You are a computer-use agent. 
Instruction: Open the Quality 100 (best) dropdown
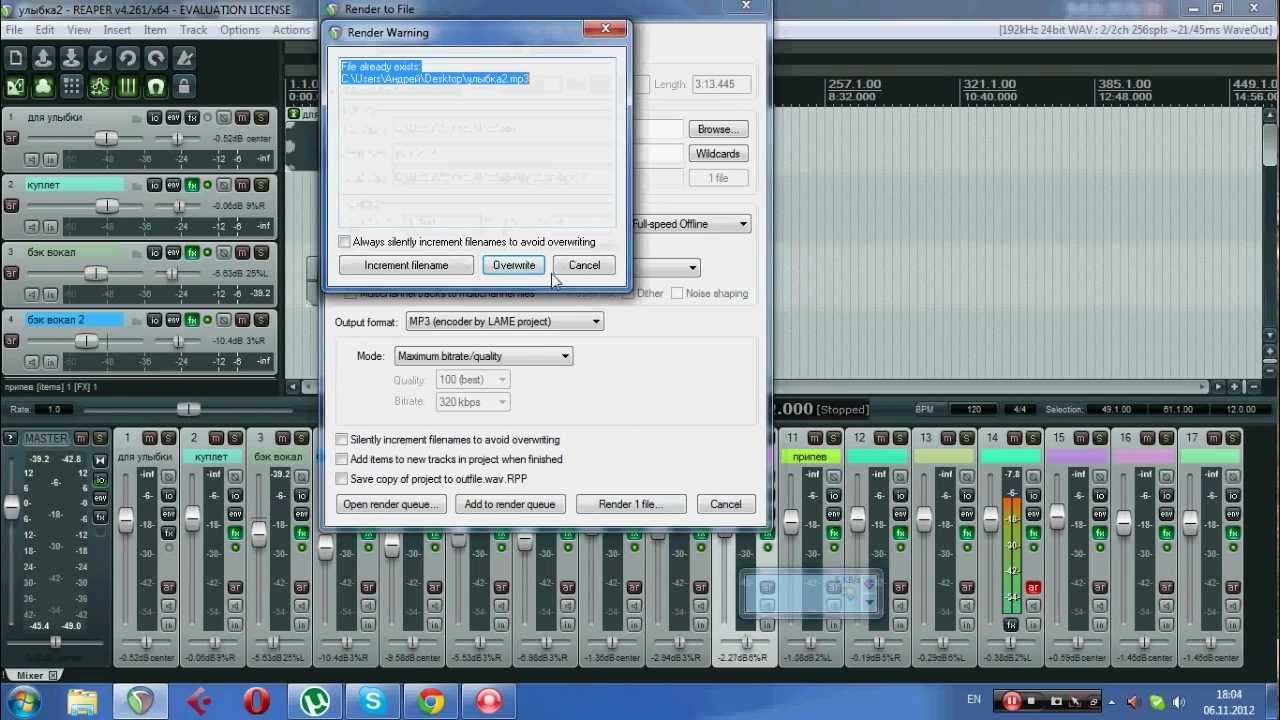point(473,379)
